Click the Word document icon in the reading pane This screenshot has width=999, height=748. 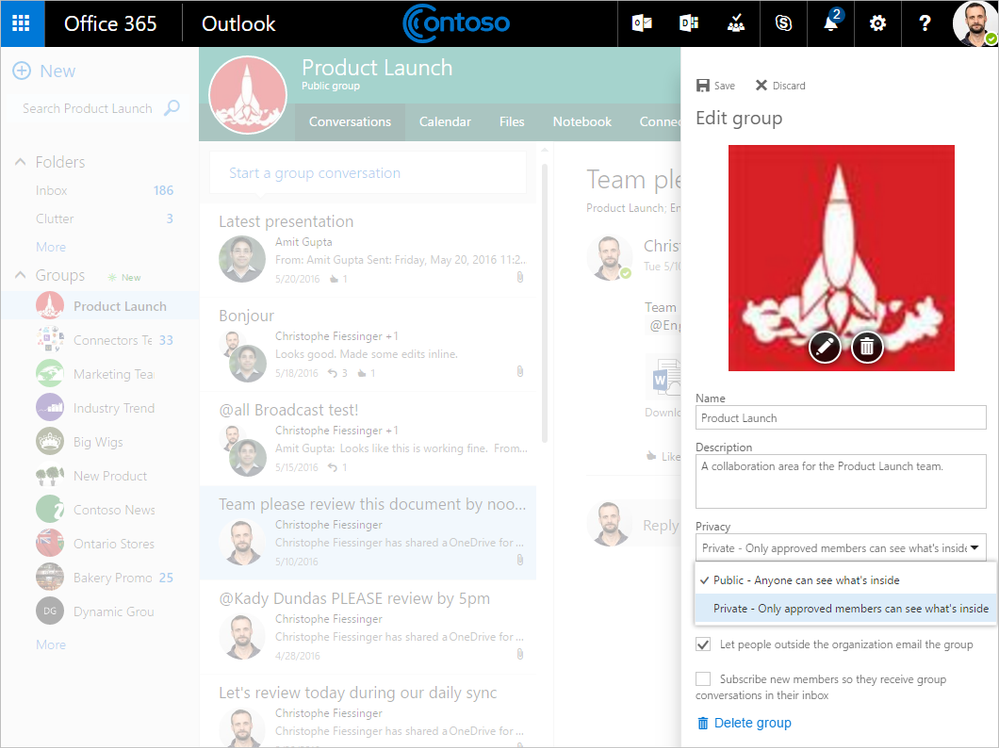tap(666, 378)
